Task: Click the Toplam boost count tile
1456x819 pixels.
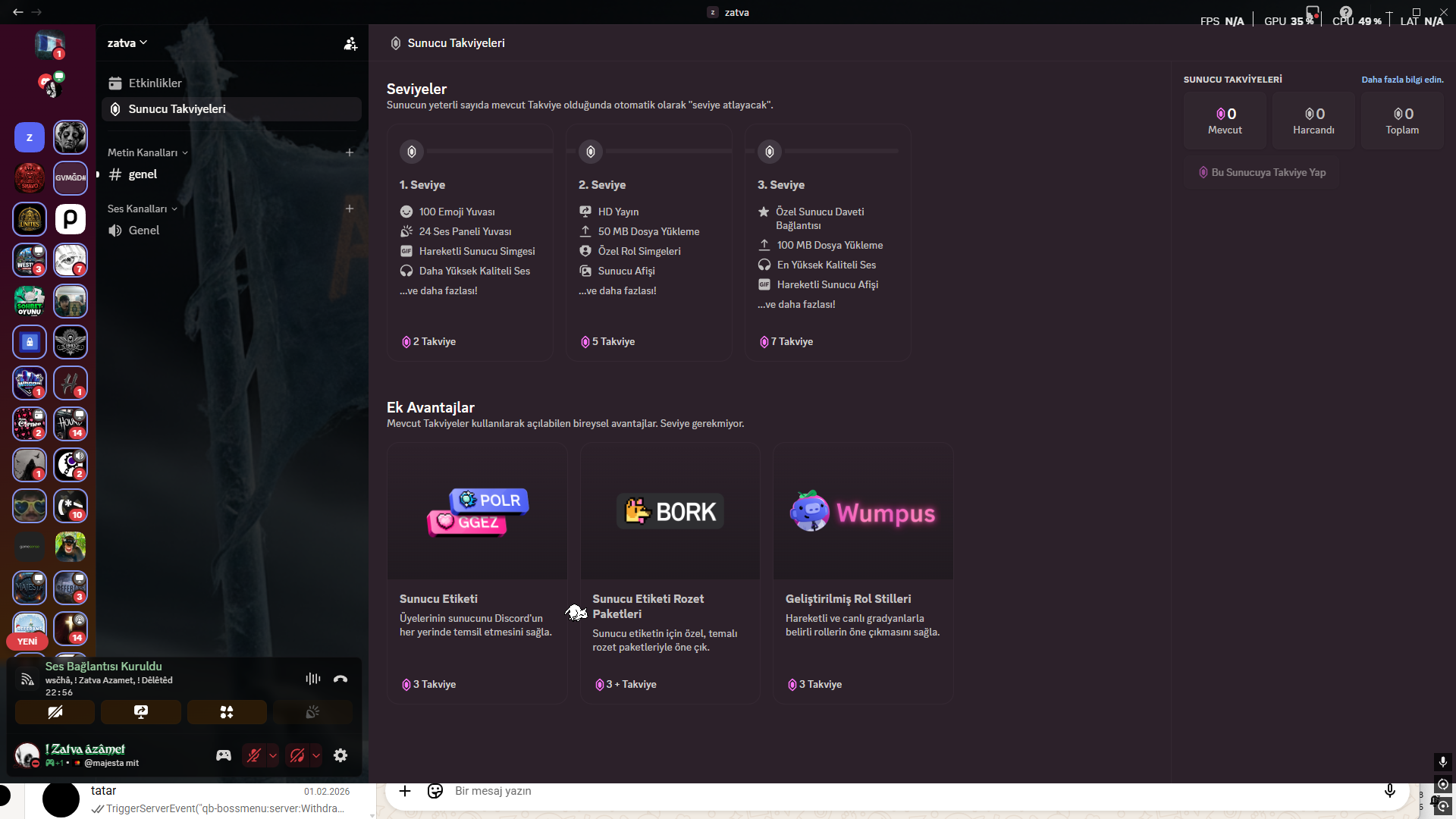Action: point(1402,121)
